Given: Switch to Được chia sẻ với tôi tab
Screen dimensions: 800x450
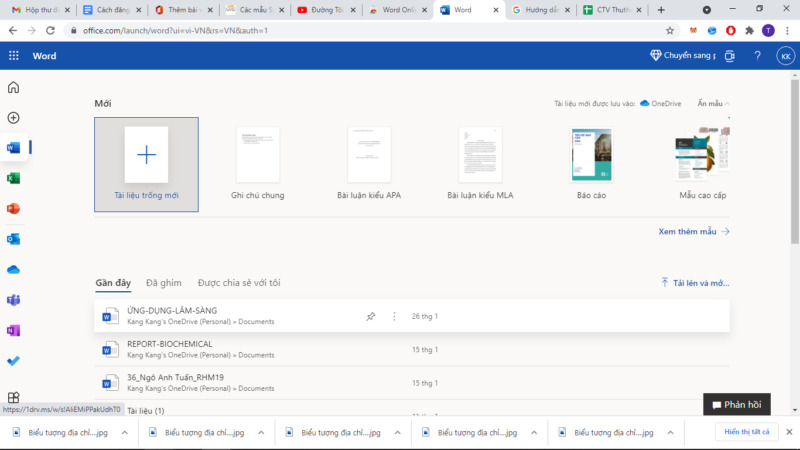Looking at the screenshot, I should point(239,283).
